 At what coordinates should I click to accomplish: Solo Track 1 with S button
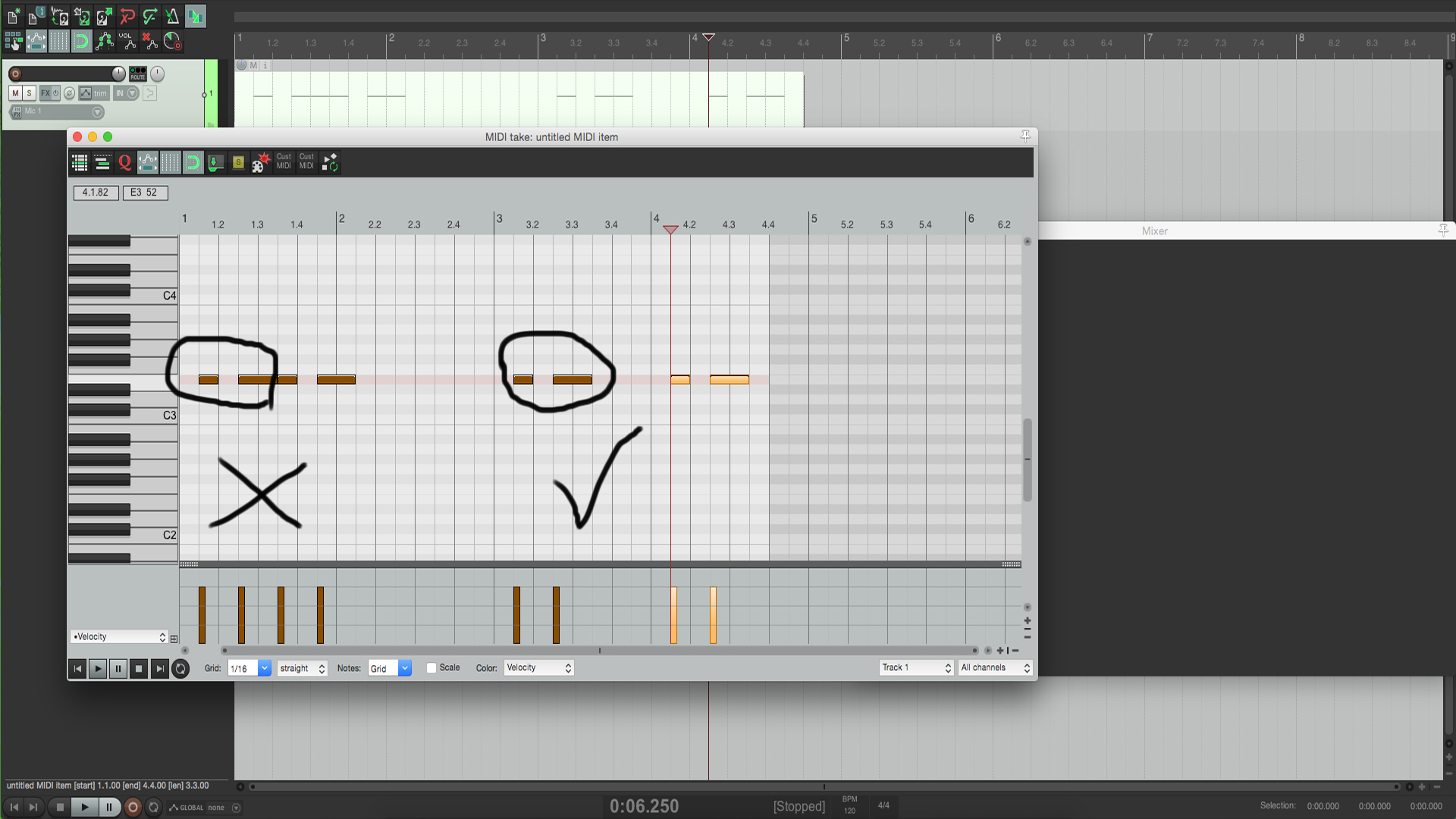[x=29, y=93]
